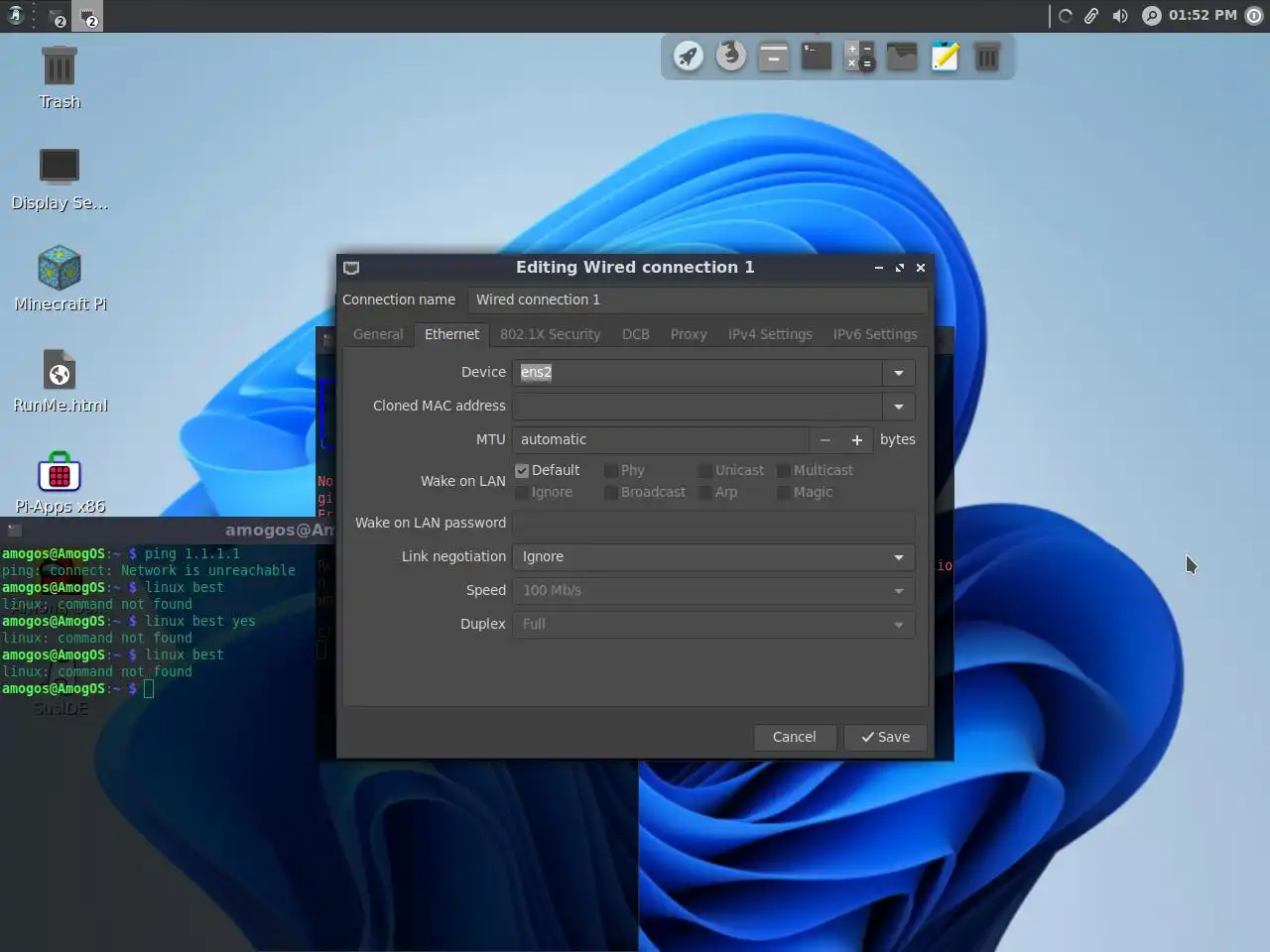Open the Minecraft Pi desktop icon
Image resolution: width=1270 pixels, height=952 pixels.
(x=60, y=280)
